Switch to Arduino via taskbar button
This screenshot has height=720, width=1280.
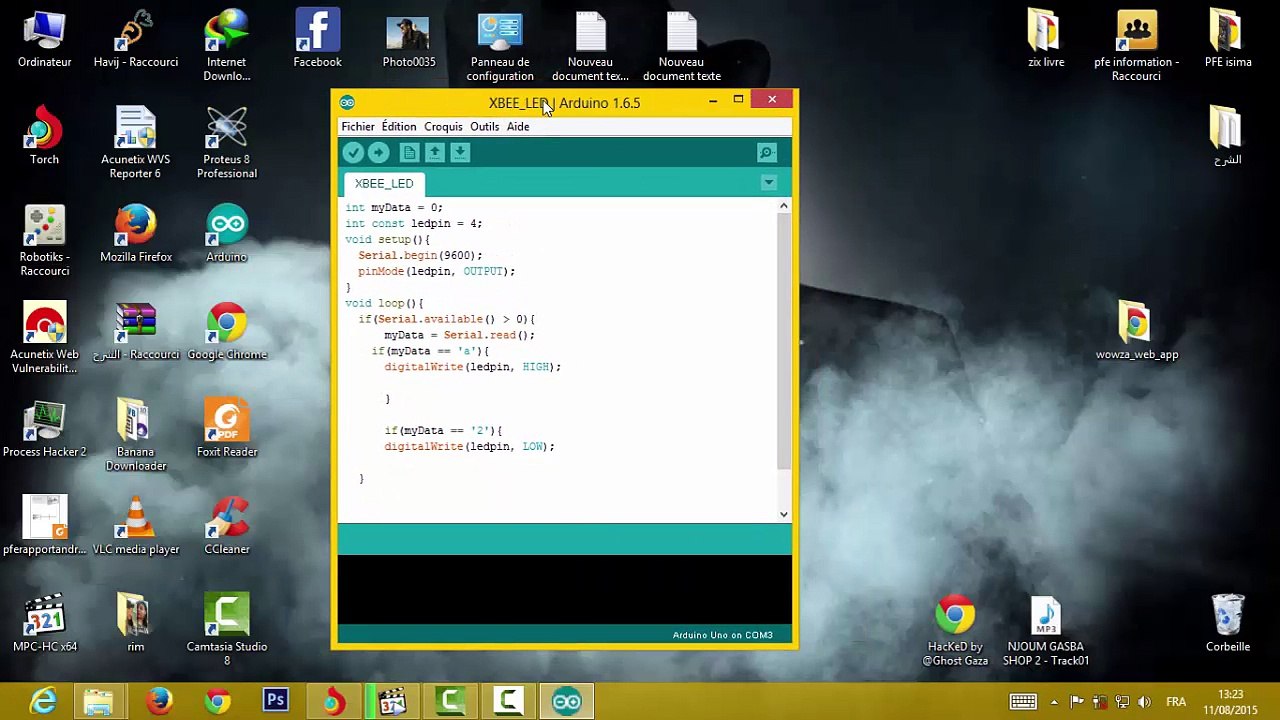(567, 702)
